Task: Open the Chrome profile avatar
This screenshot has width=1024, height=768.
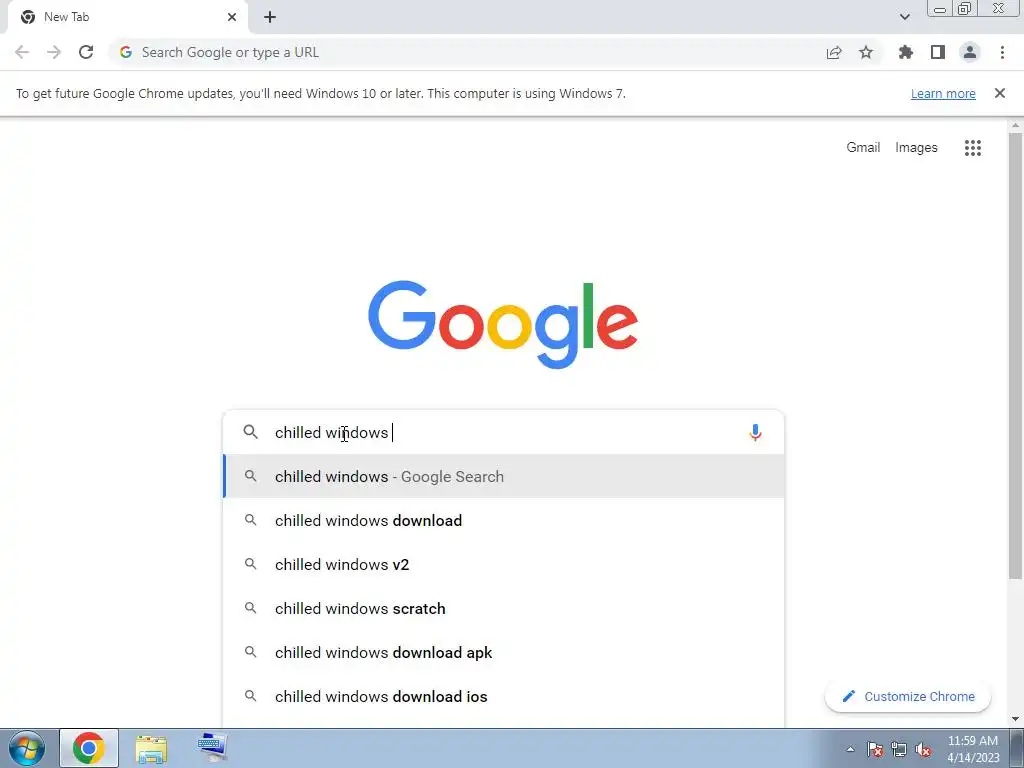Action: pyautogui.click(x=970, y=52)
